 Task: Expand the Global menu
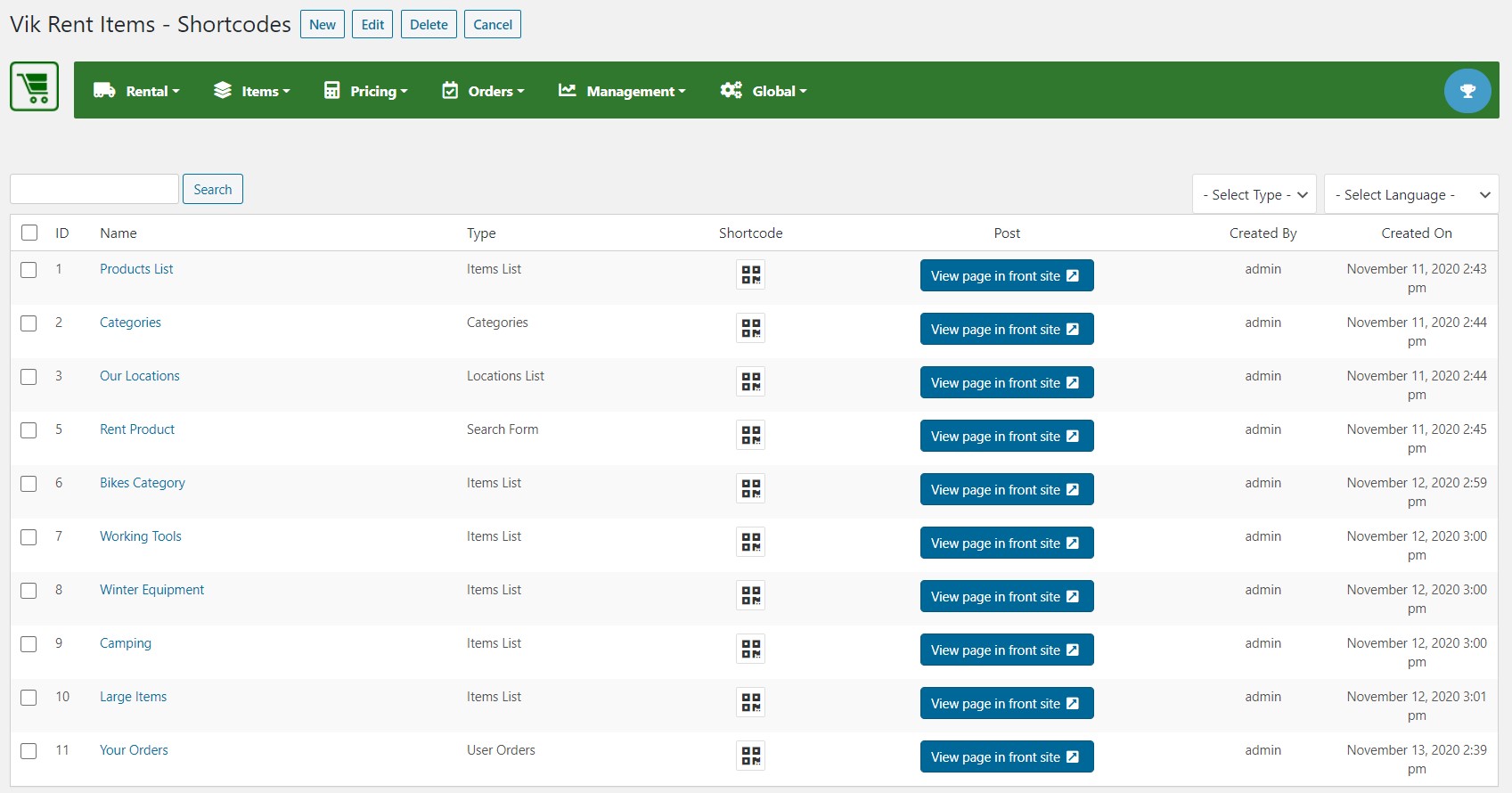[764, 91]
